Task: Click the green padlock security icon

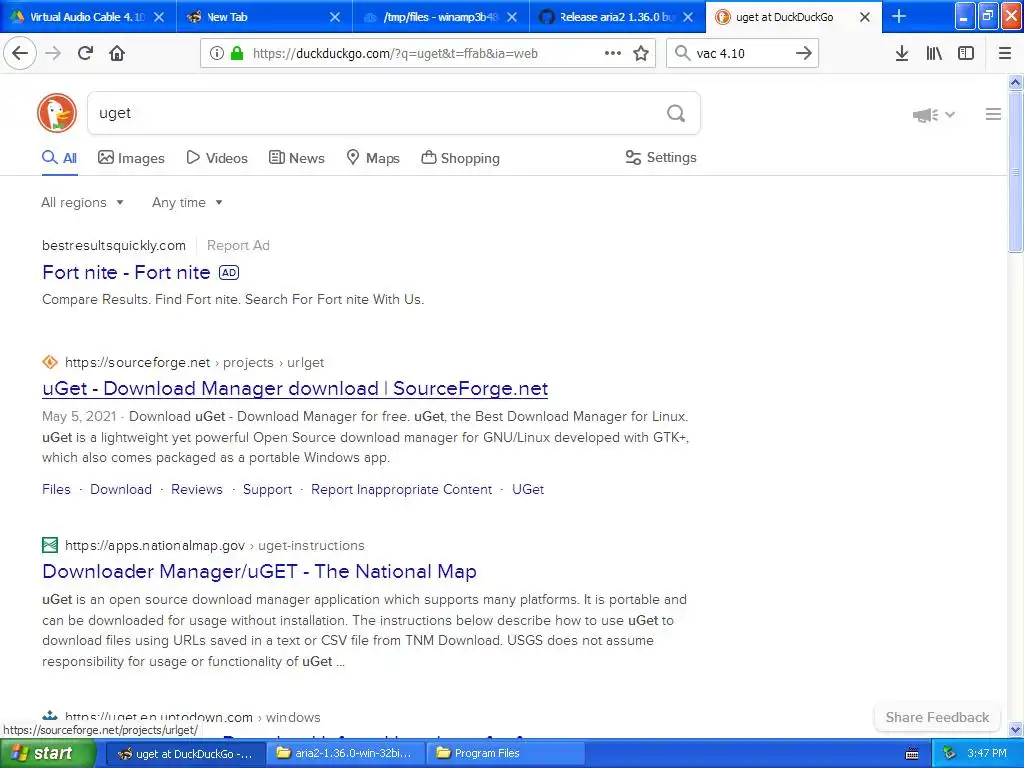Action: (237, 53)
